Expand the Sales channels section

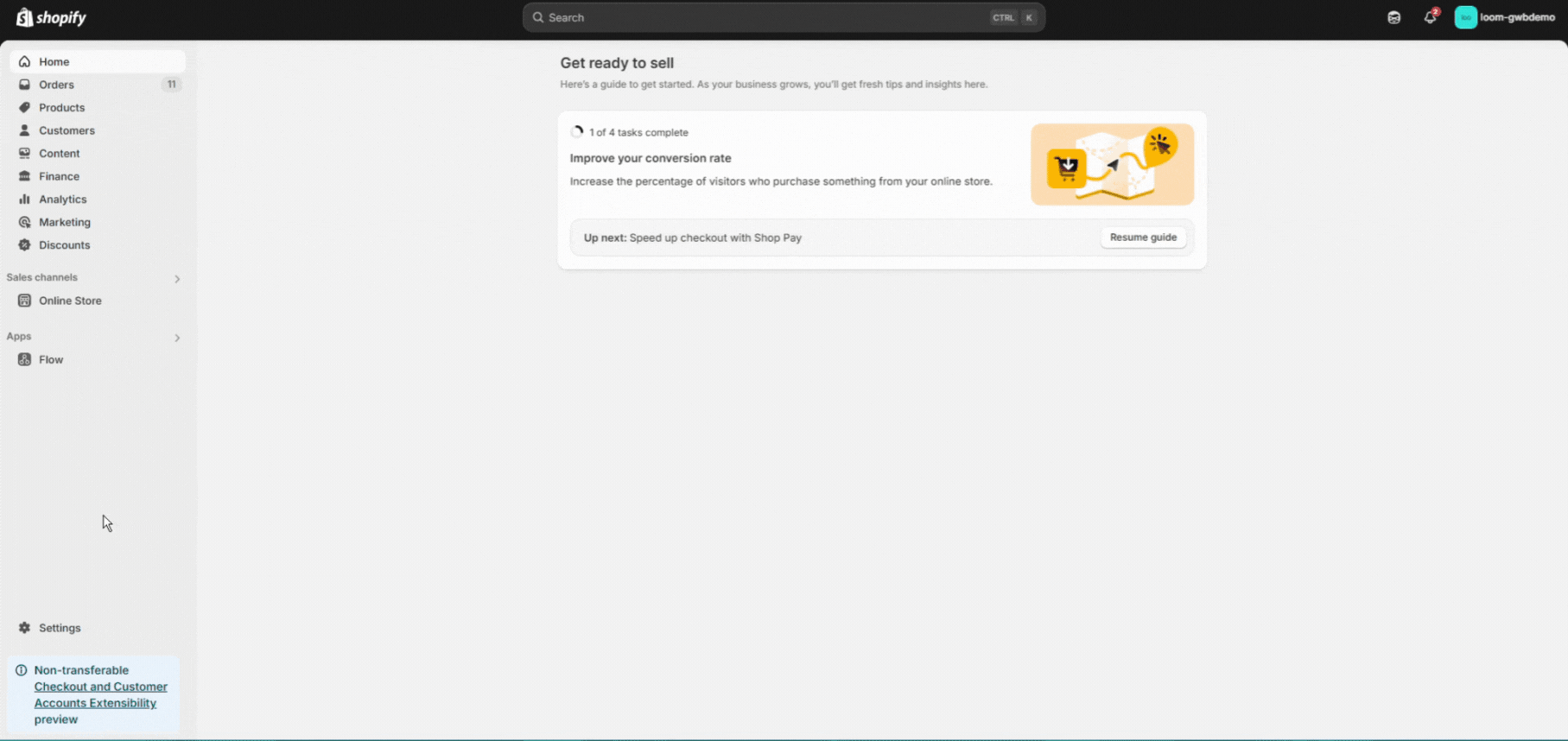click(x=177, y=279)
